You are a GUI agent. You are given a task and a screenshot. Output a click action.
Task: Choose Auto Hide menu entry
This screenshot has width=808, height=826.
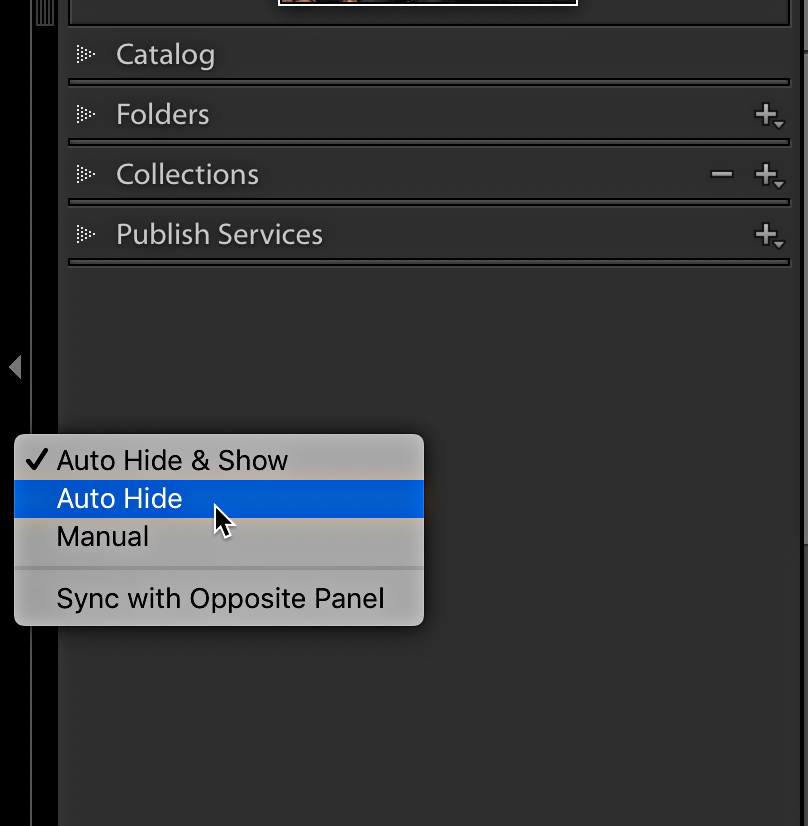pos(219,498)
